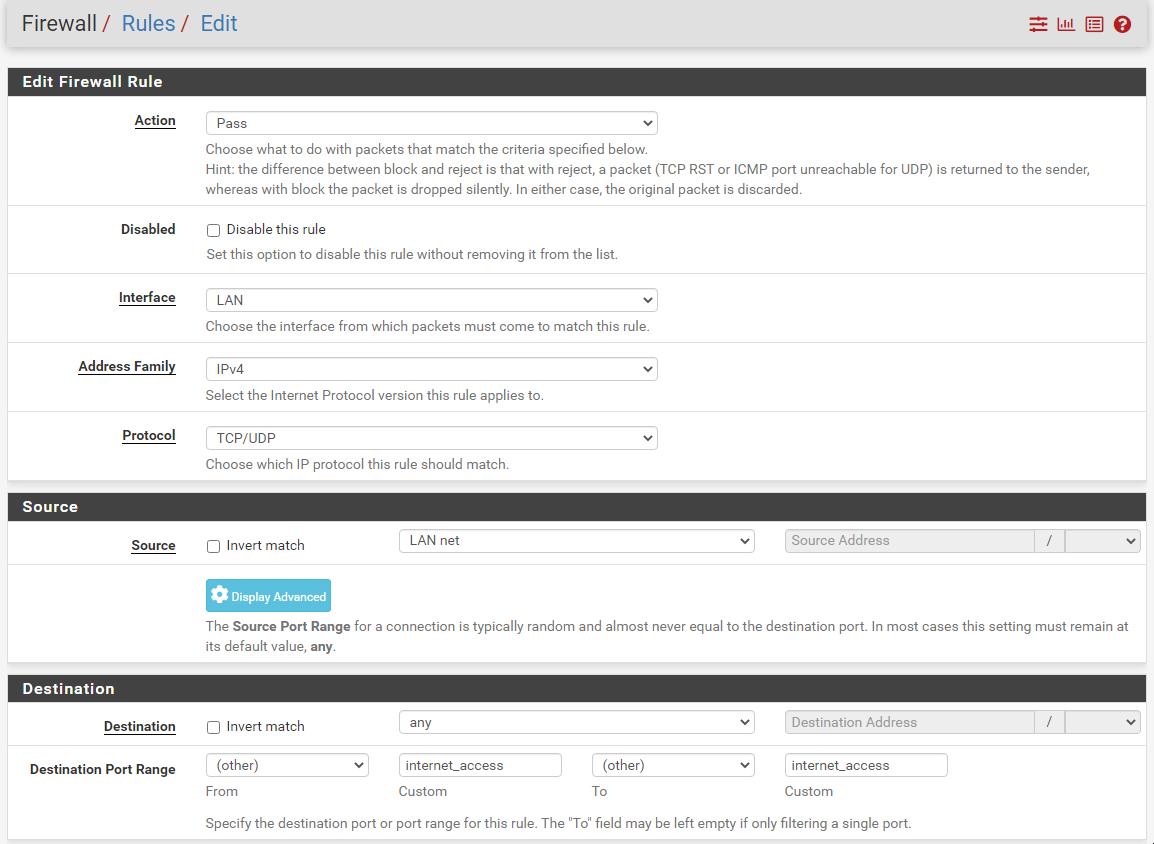
Task: Open the help question mark icon
Action: (1122, 24)
